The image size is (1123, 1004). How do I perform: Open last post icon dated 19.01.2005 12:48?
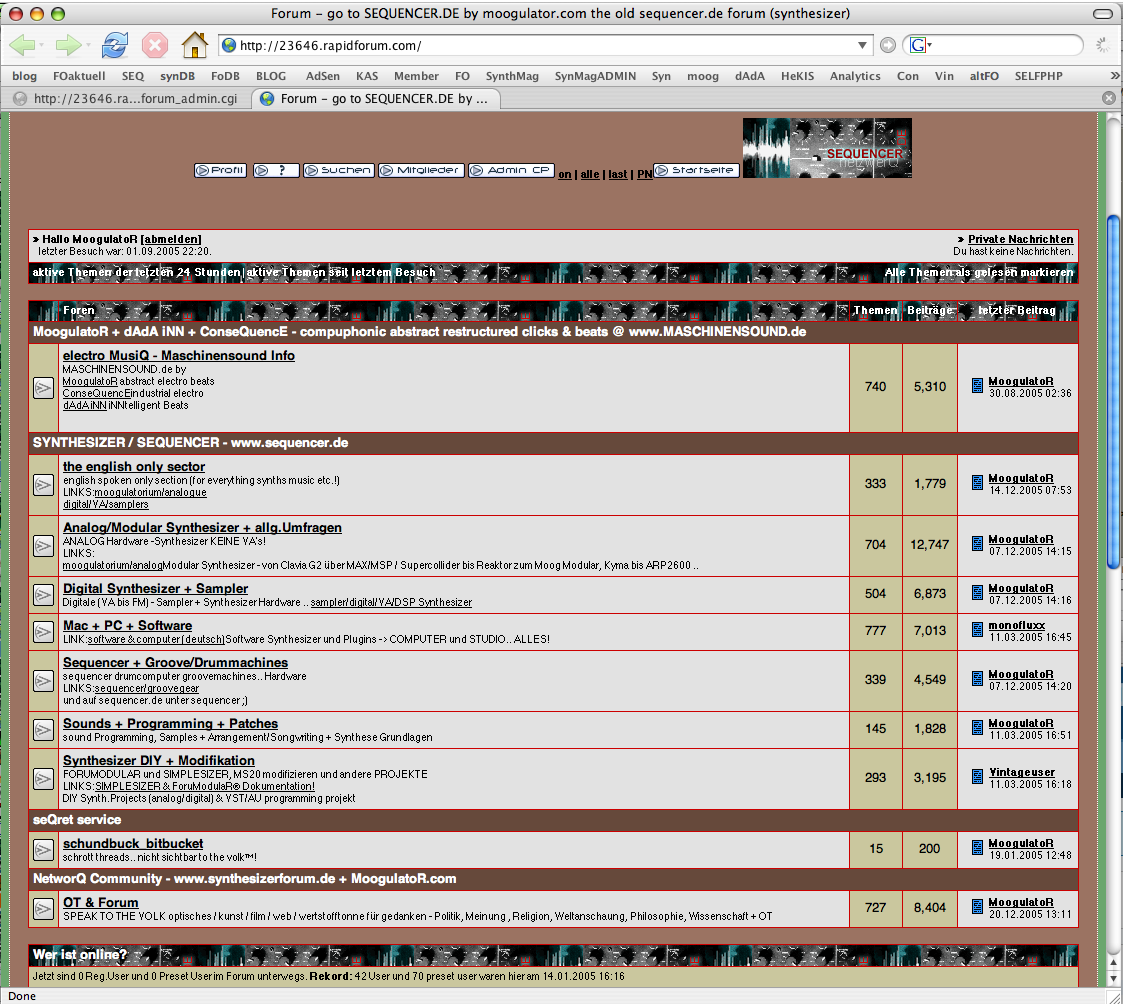[978, 848]
